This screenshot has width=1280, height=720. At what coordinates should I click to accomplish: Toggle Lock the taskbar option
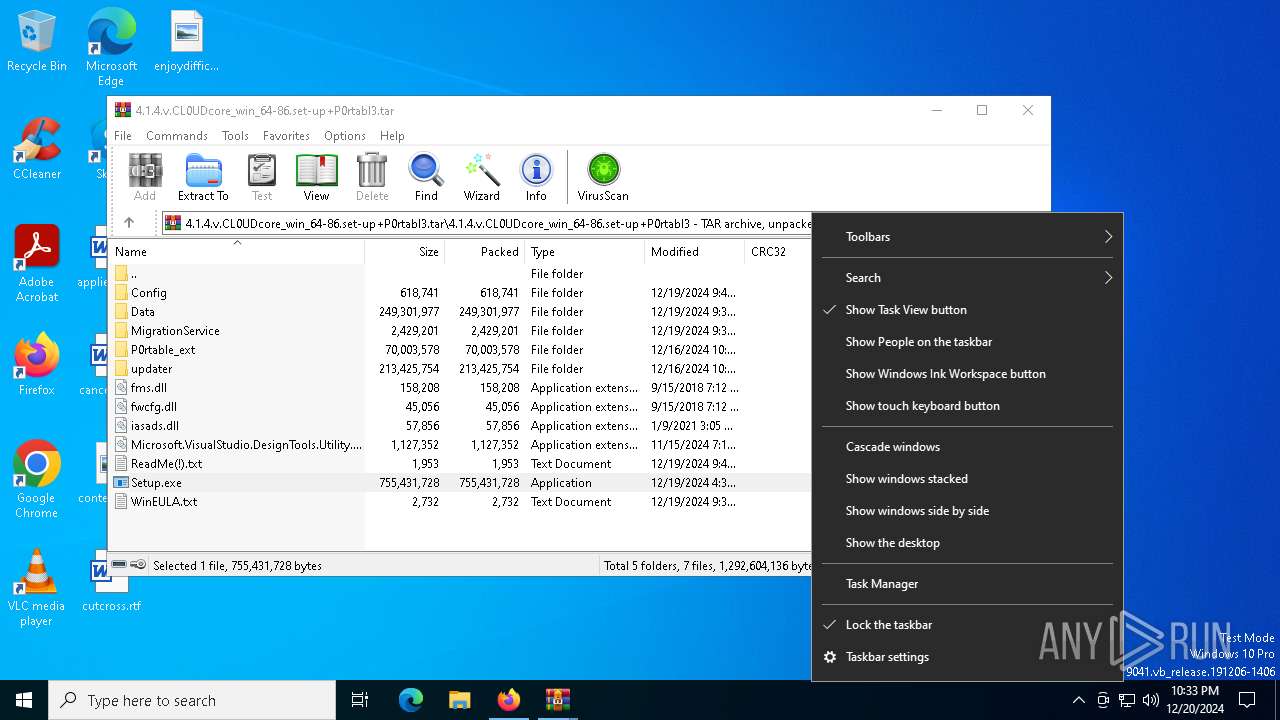click(x=967, y=625)
